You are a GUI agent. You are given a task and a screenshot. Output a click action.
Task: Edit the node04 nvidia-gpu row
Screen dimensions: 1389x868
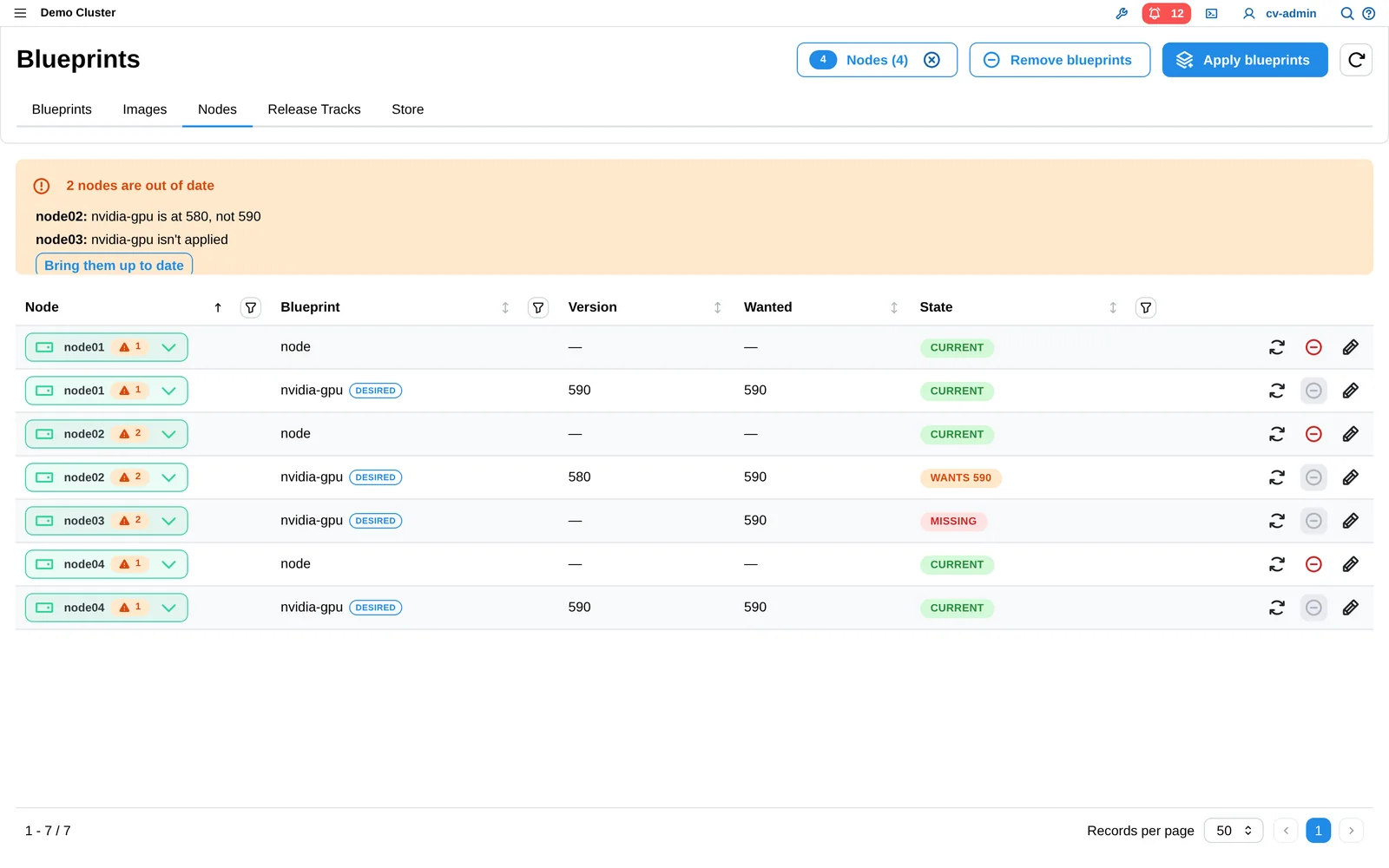click(1351, 608)
